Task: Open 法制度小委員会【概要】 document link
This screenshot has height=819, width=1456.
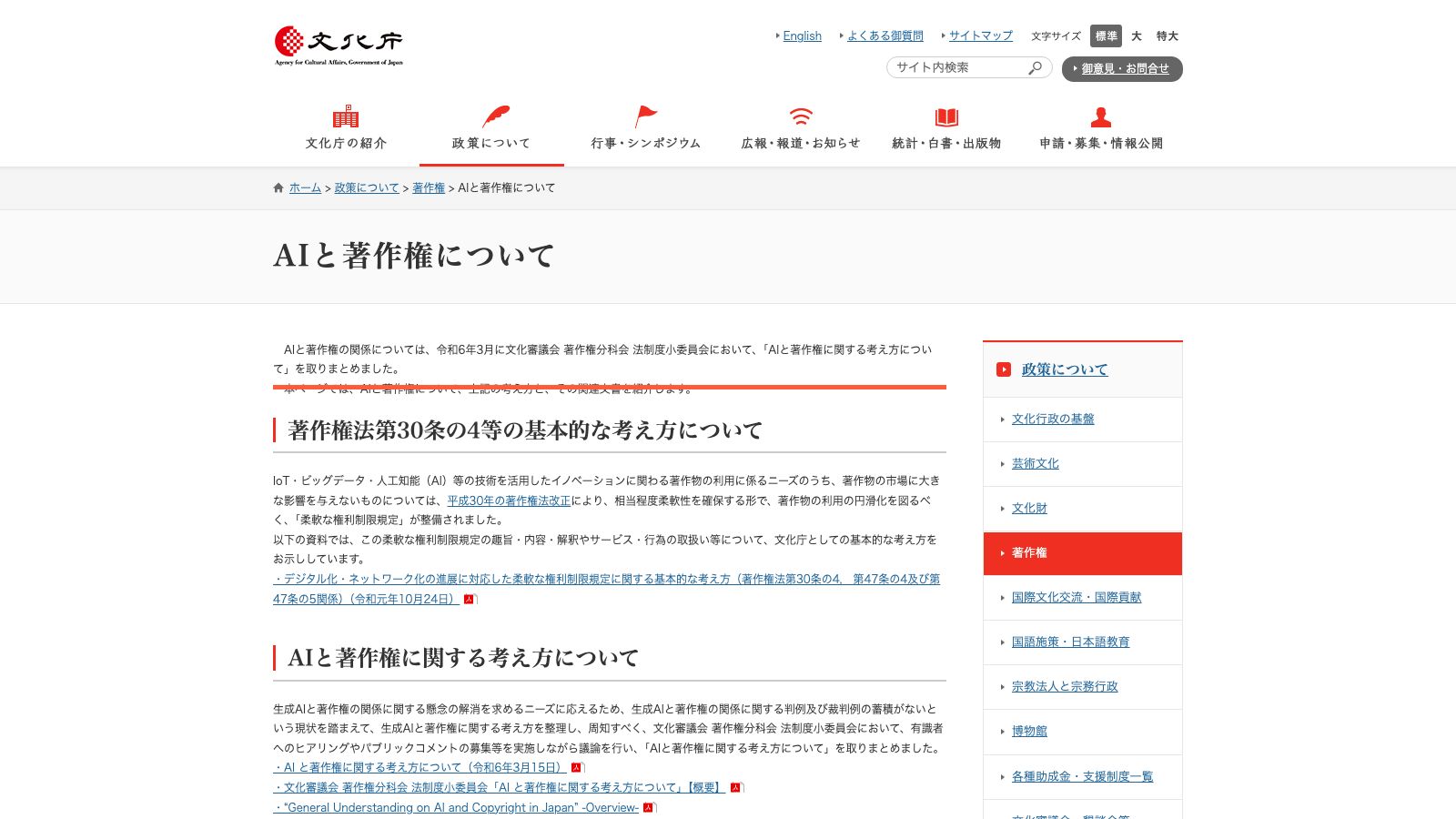Action: click(500, 788)
